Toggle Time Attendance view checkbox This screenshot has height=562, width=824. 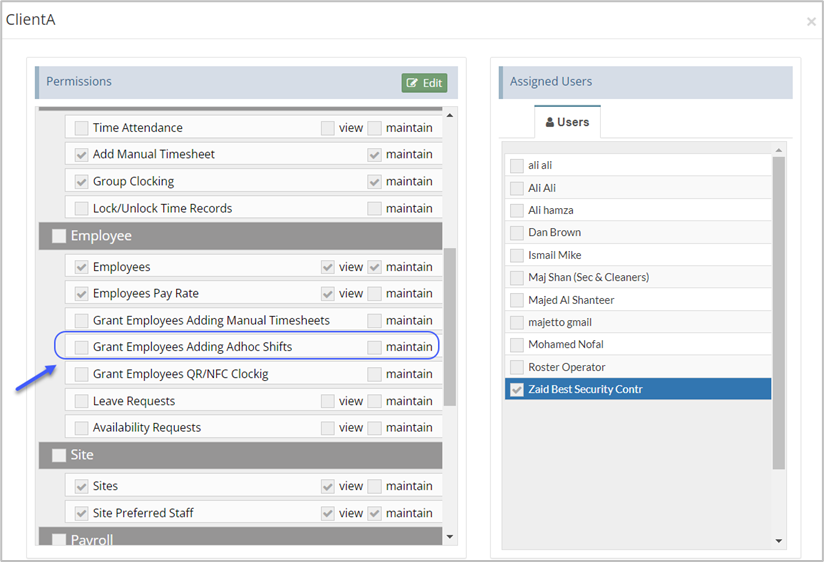click(x=327, y=128)
